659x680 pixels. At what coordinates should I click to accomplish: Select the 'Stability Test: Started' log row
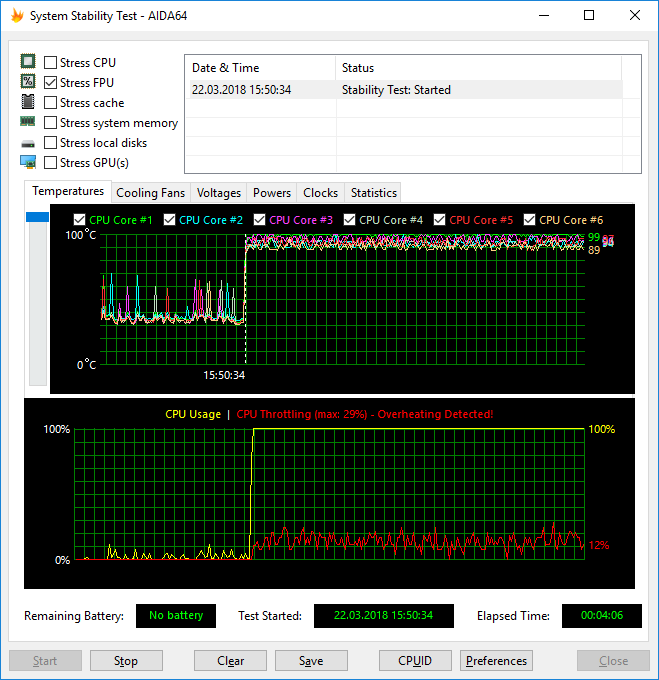point(405,90)
